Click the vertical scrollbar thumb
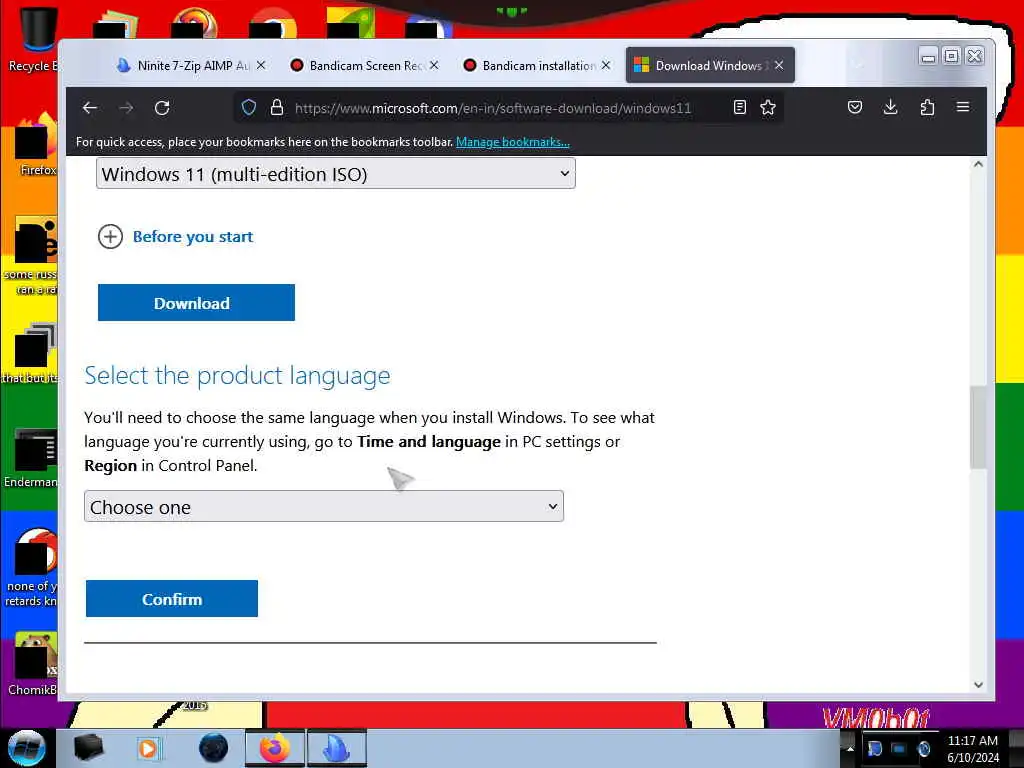Viewport: 1024px width, 768px height. pos(978,427)
